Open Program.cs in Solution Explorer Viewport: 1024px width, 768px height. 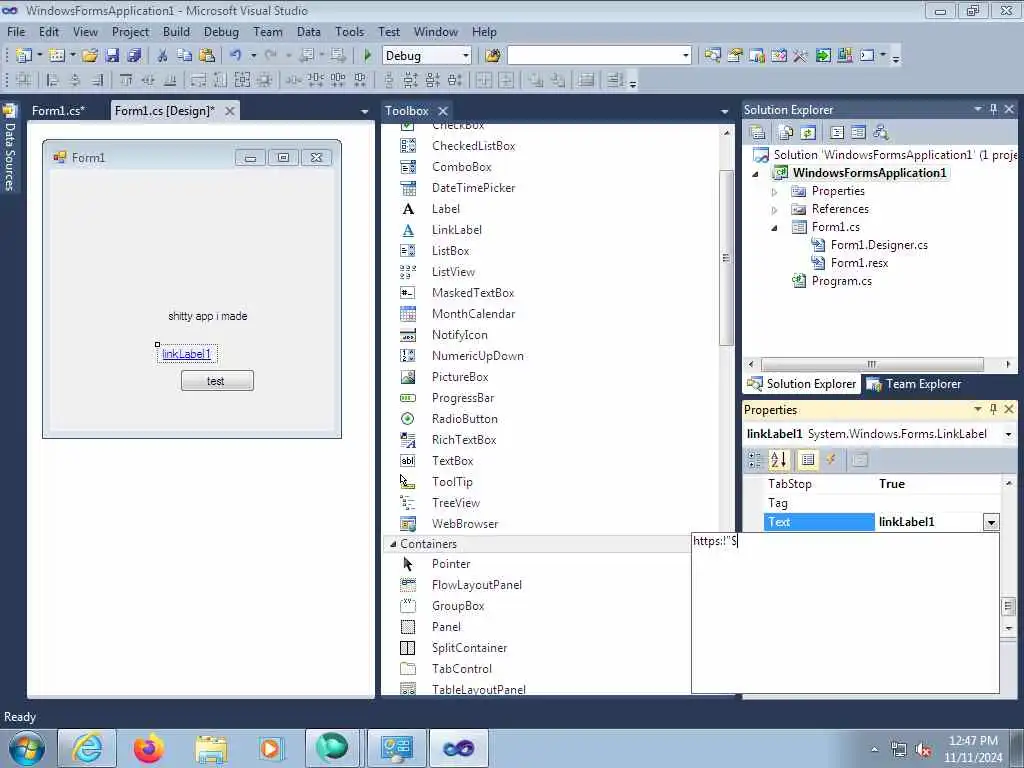coord(841,281)
